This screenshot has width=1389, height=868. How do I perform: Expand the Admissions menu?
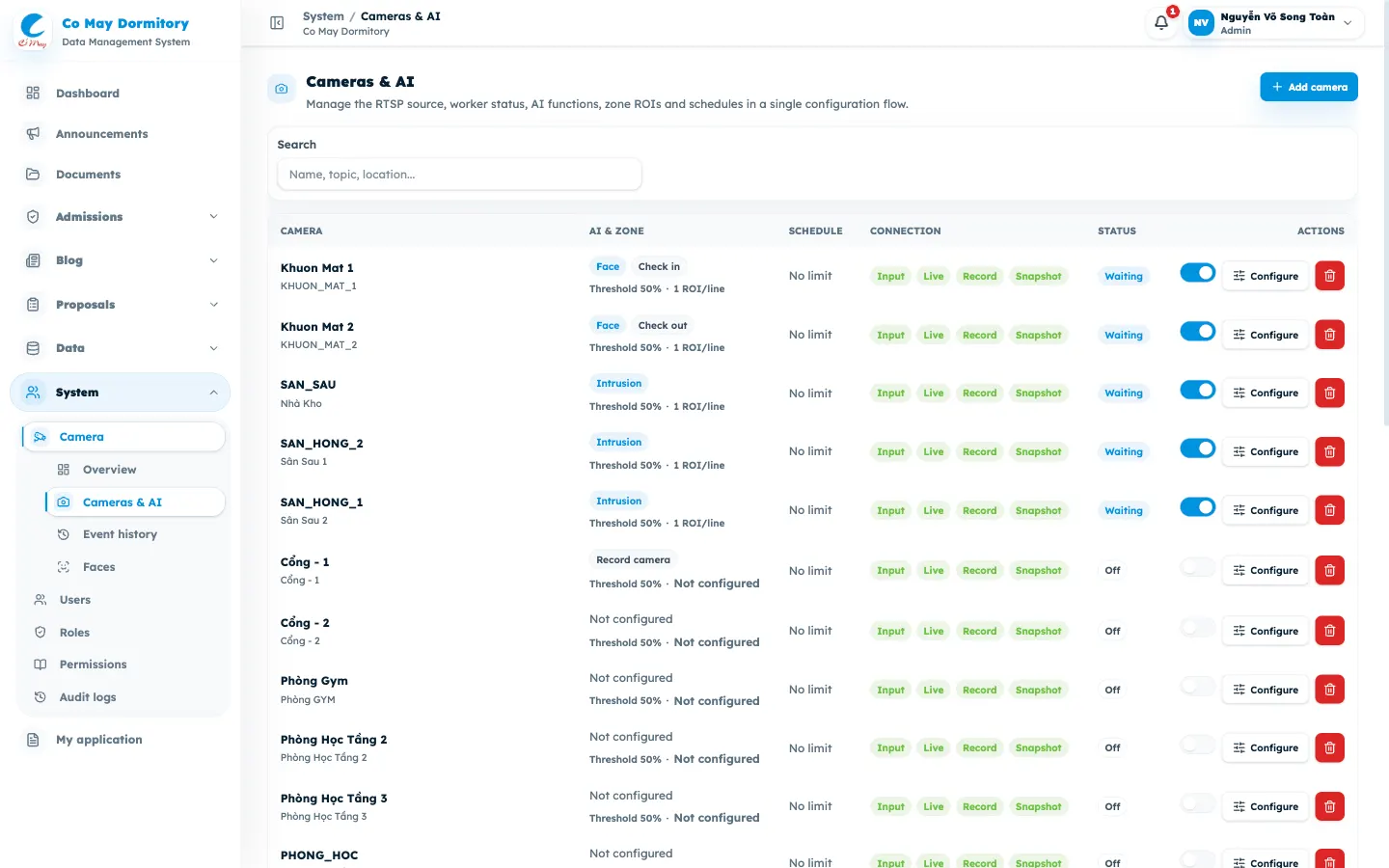pyautogui.click(x=120, y=217)
